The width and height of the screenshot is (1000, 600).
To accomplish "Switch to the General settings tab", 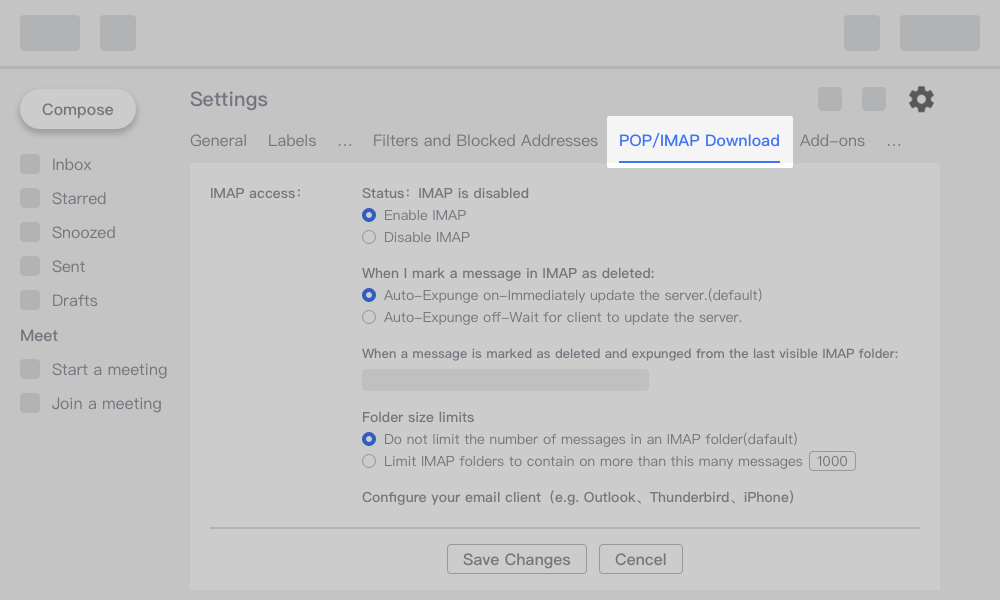I will coord(218,141).
